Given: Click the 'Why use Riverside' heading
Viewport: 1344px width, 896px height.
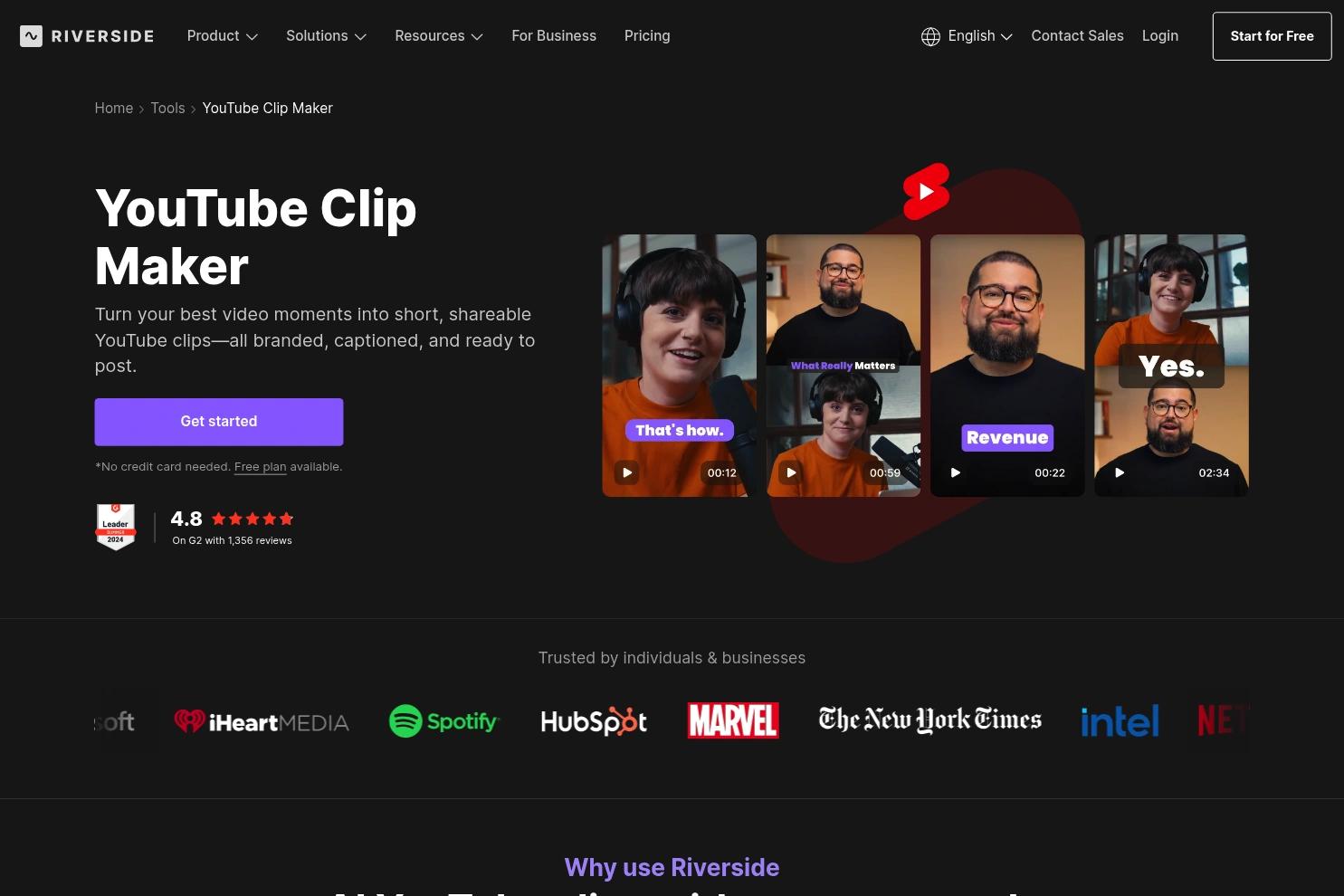Looking at the screenshot, I should [672, 867].
